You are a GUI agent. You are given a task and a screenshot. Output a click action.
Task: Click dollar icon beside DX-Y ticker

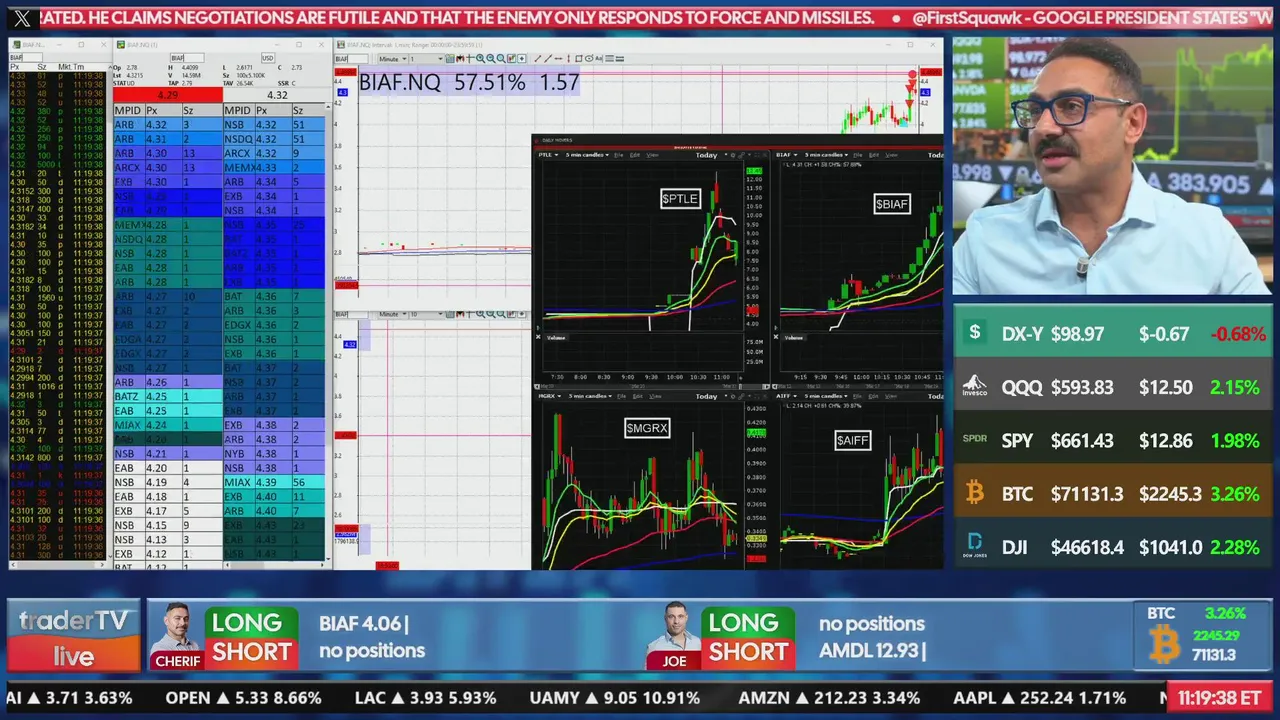point(975,333)
